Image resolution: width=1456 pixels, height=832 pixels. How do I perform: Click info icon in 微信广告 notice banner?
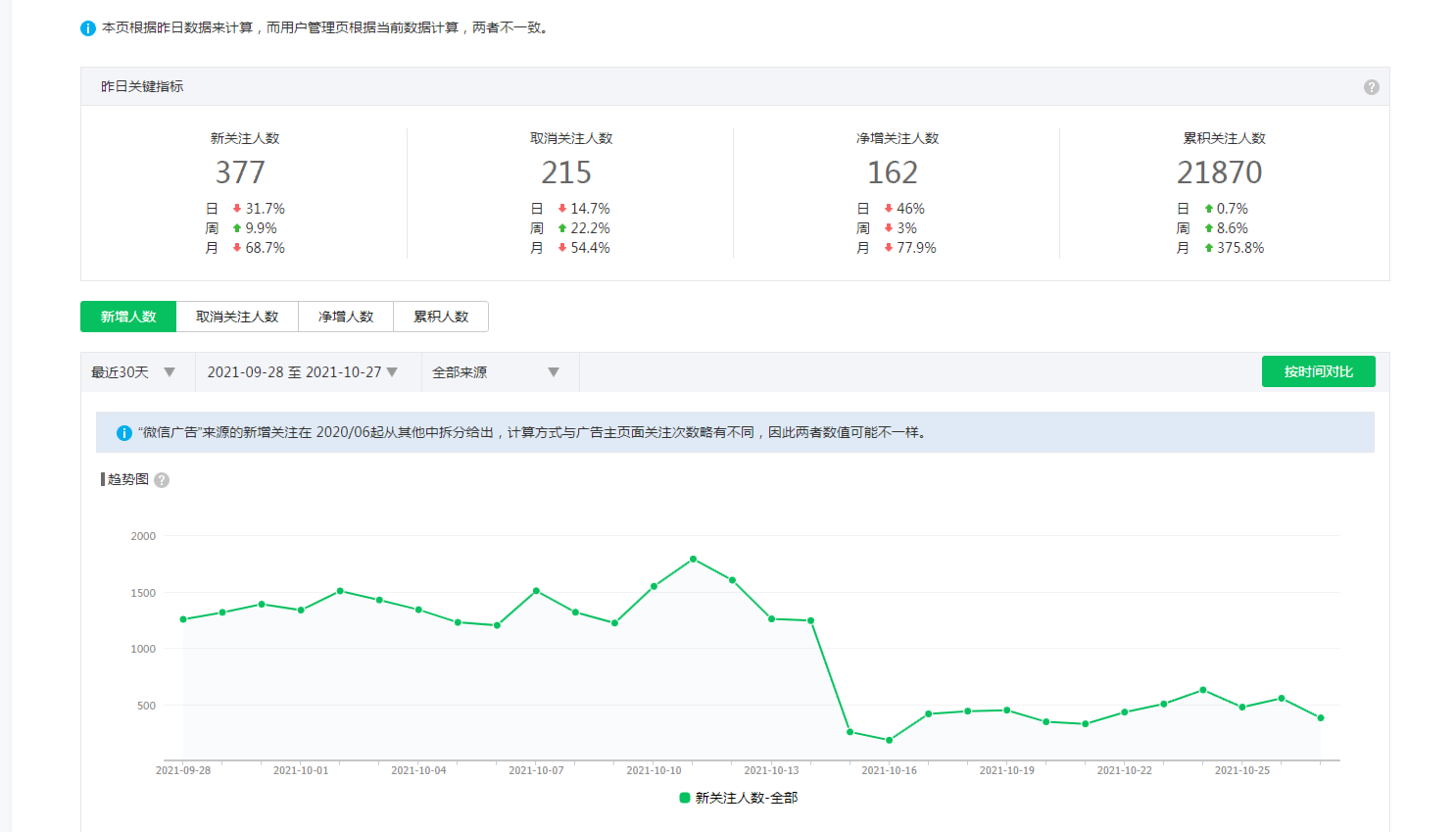tap(124, 433)
